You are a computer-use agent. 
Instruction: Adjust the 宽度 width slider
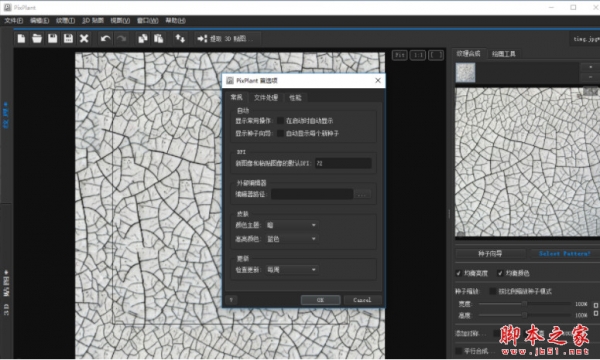point(525,304)
